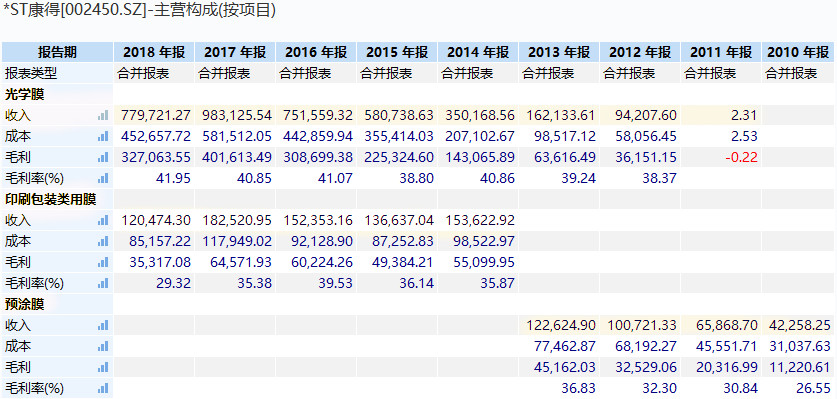The width and height of the screenshot is (837, 399).
Task: Click packaging film margin 29.32
Action: click(174, 283)
